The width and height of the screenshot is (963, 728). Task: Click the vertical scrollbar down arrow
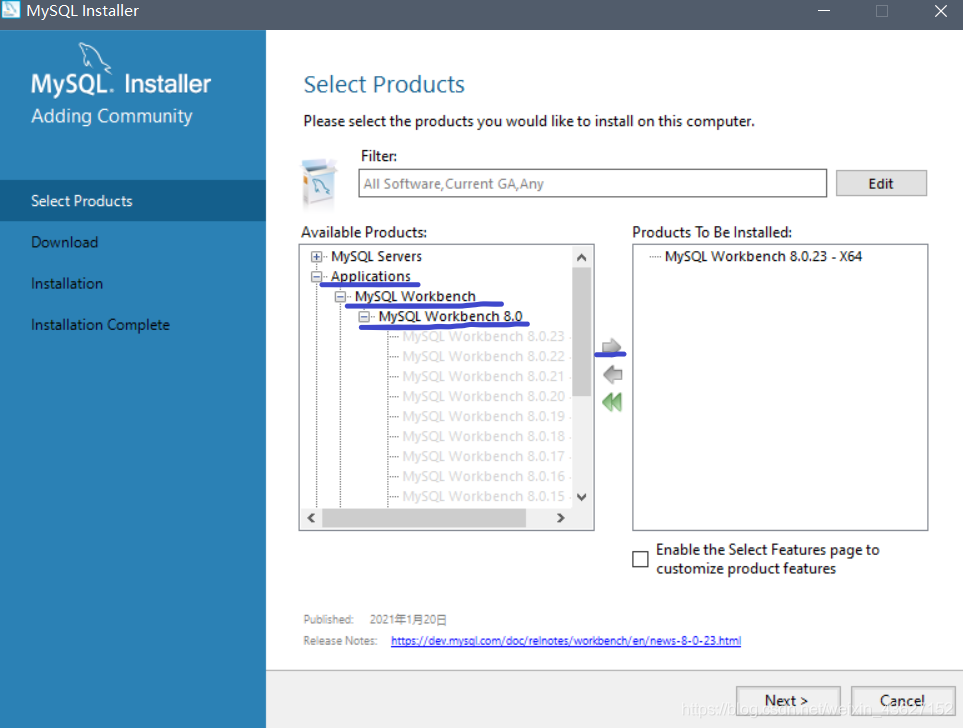tap(582, 497)
